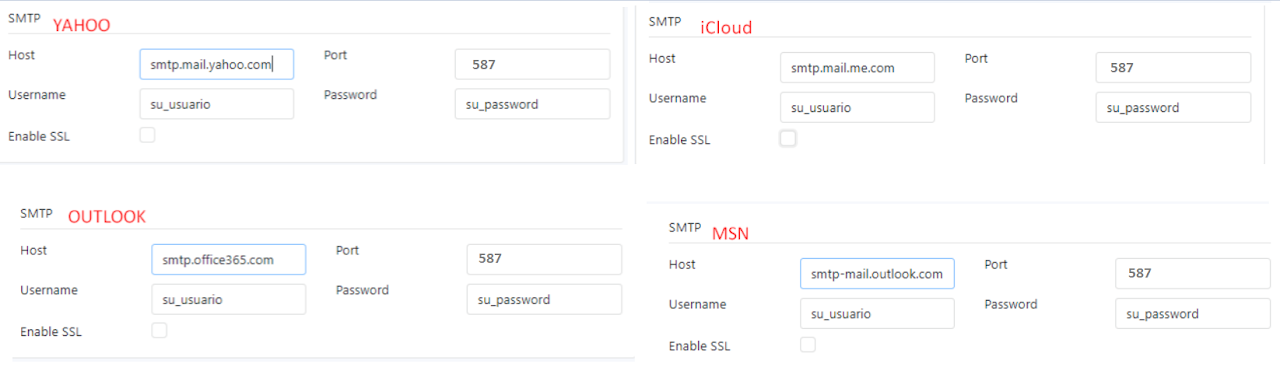Tick Enable SSL in iCloud SMTP panel
Image resolution: width=1280 pixels, height=371 pixels.
tap(788, 139)
